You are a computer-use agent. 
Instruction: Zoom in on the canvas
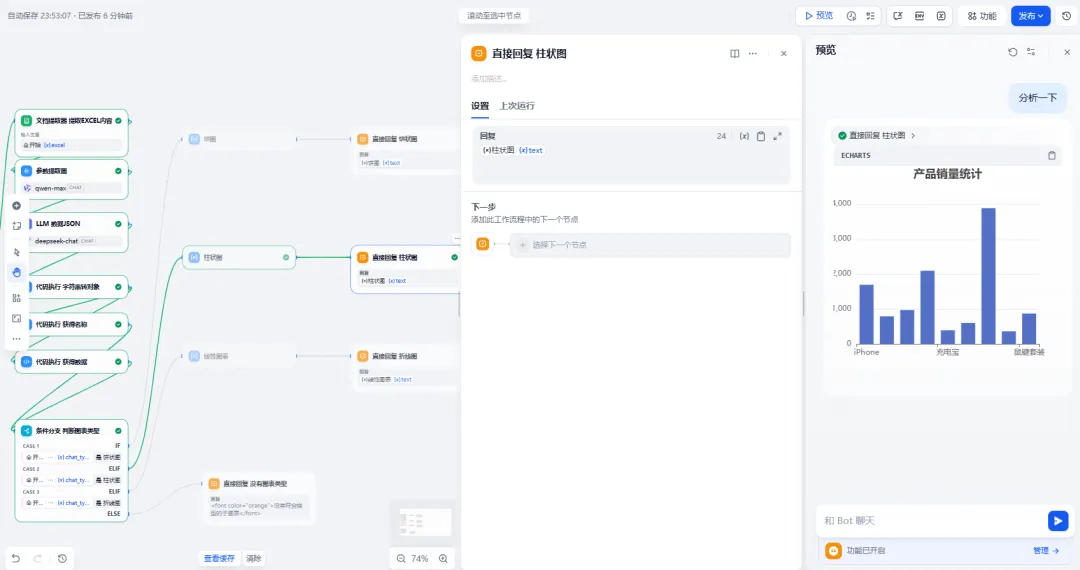click(443, 558)
